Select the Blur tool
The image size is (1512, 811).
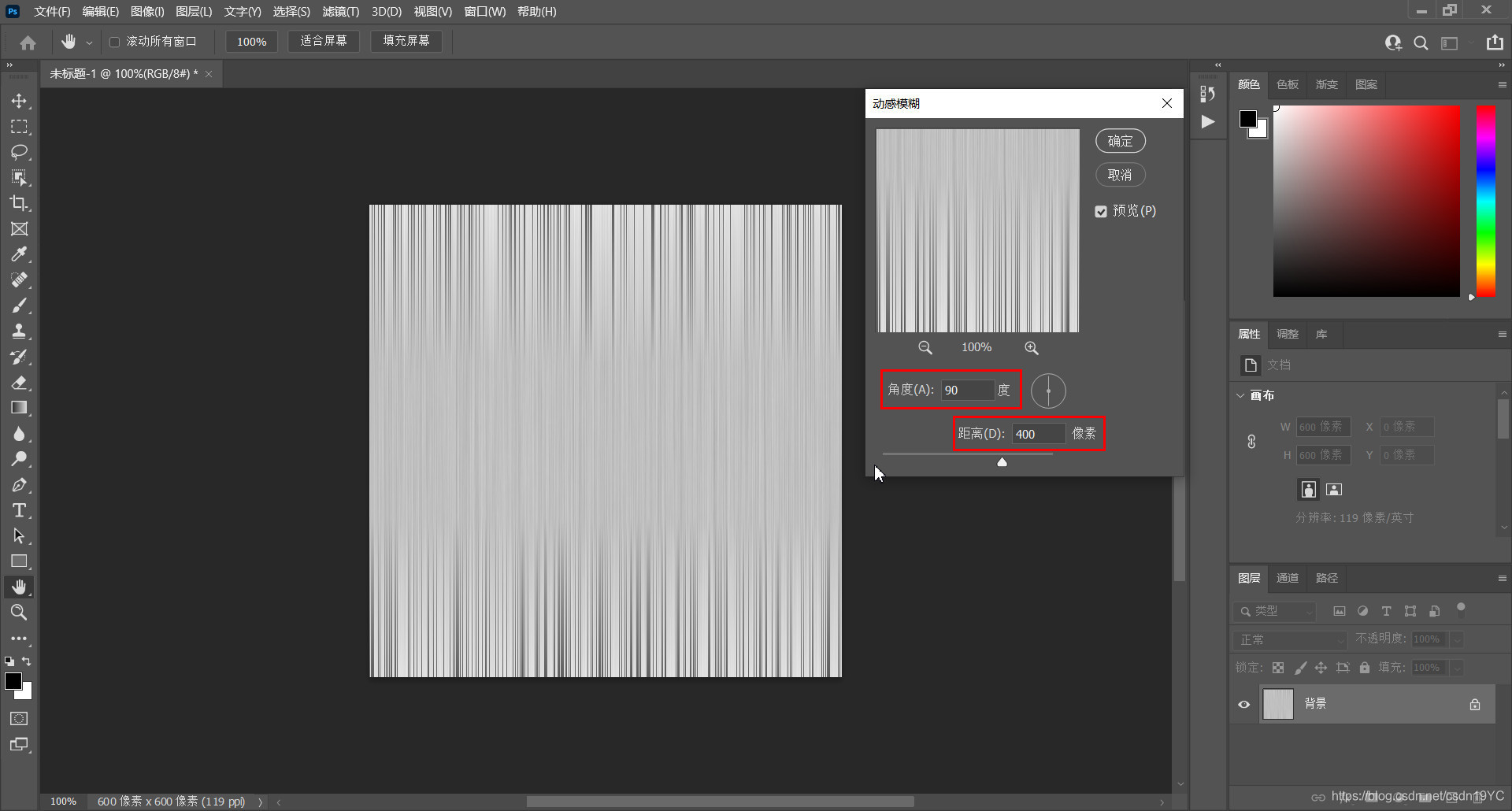19,434
